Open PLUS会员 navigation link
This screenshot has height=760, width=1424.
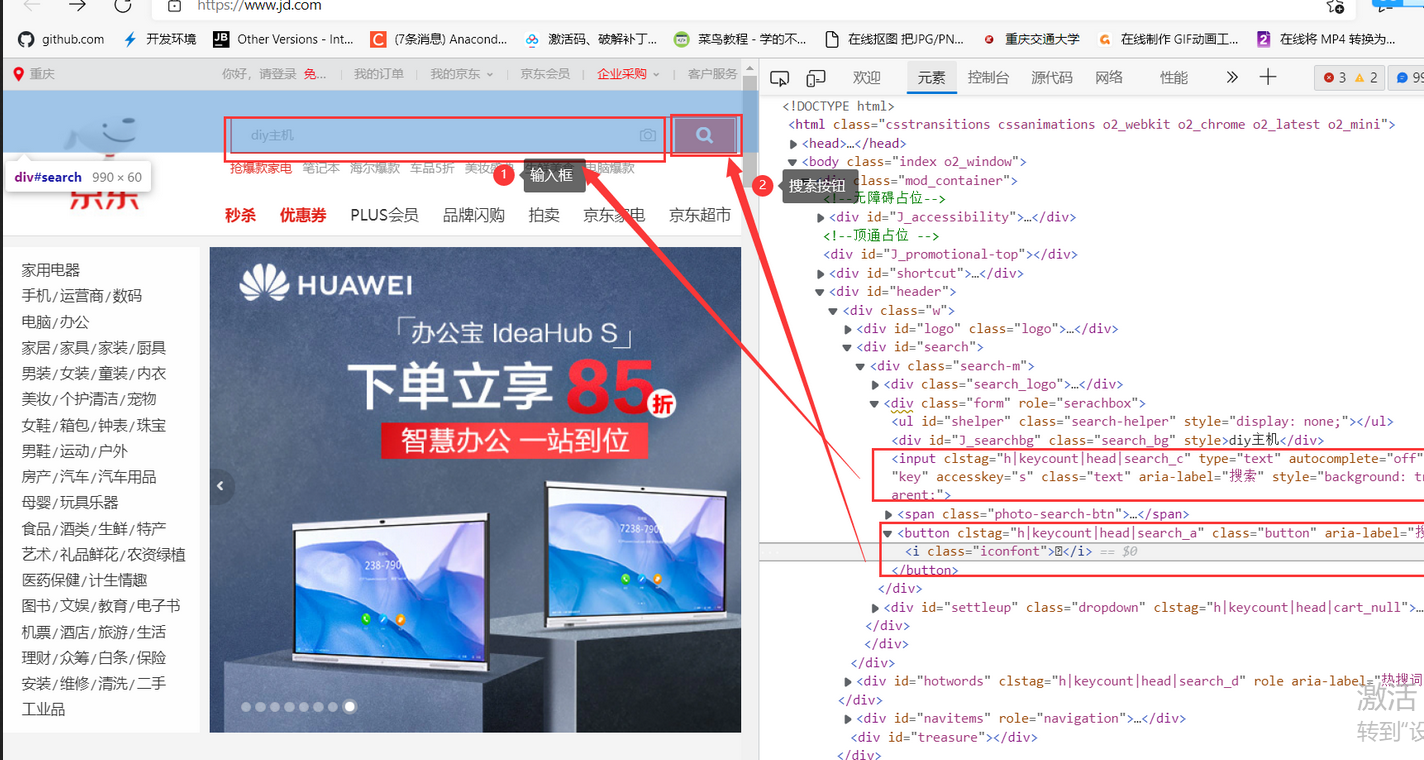tap(384, 215)
